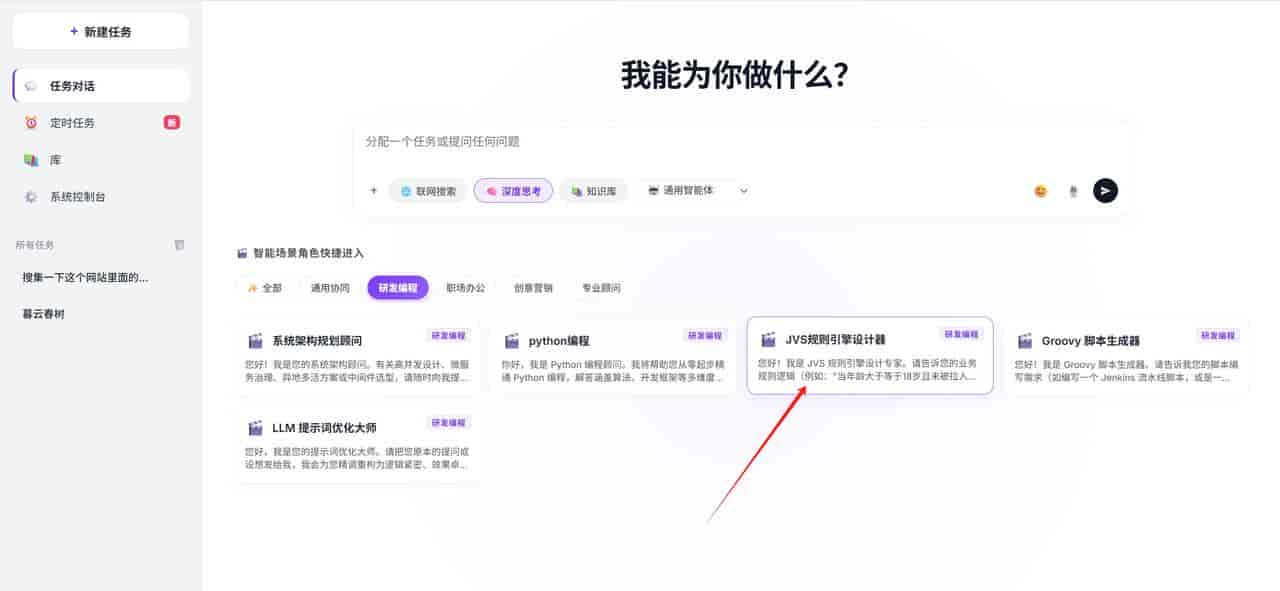Focus the 分配一个任务或提问任何问题 input box

742,142
